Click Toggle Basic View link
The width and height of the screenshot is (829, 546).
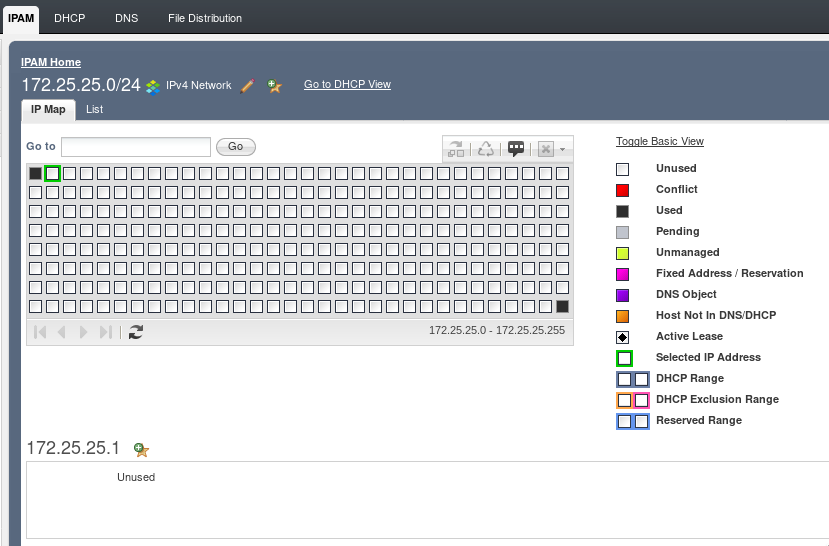(x=660, y=142)
